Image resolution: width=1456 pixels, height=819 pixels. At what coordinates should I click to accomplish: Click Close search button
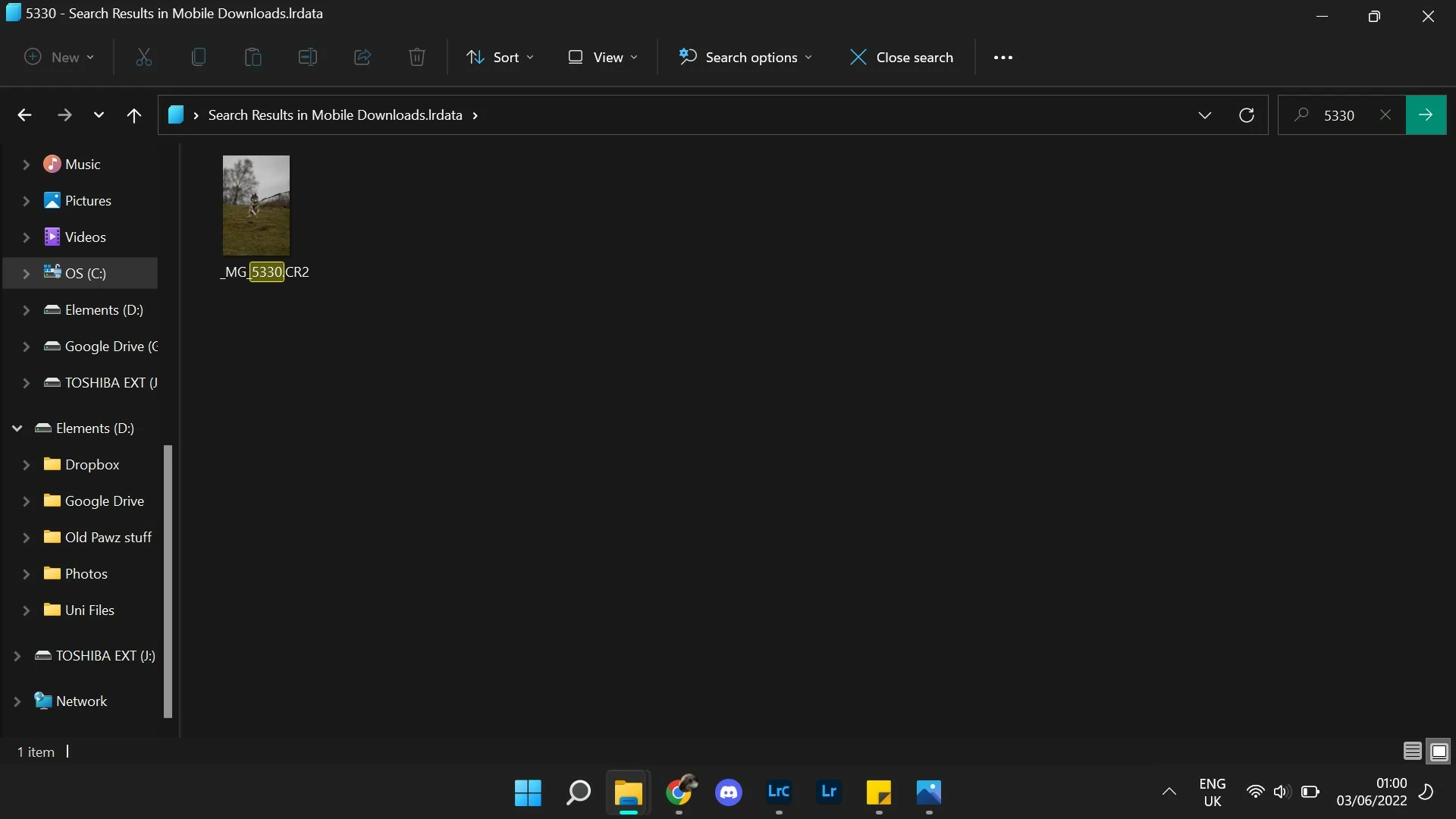(902, 58)
